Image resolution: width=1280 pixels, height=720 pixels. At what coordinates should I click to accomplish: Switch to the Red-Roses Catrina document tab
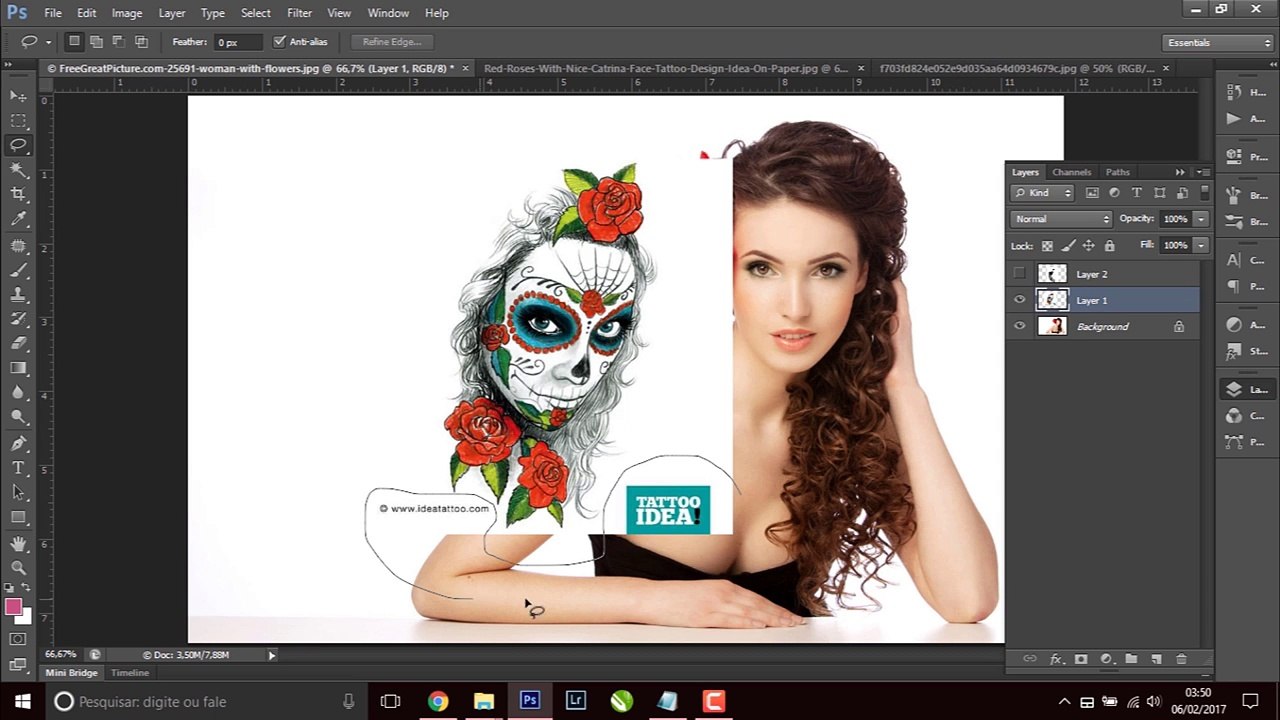pyautogui.click(x=665, y=69)
